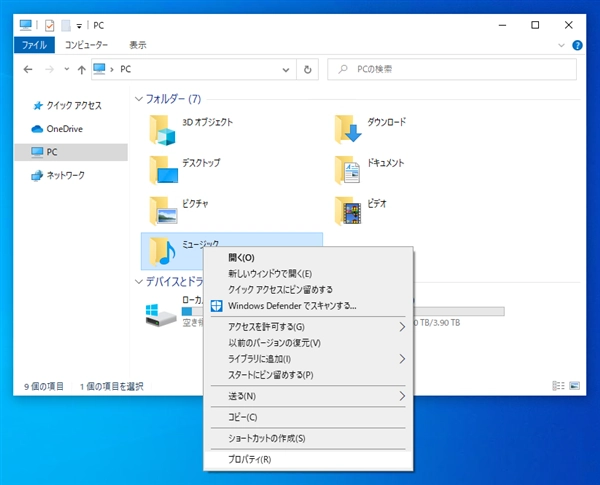Open the 送る(N) submenu
600x485 pixels.
(x=308, y=396)
